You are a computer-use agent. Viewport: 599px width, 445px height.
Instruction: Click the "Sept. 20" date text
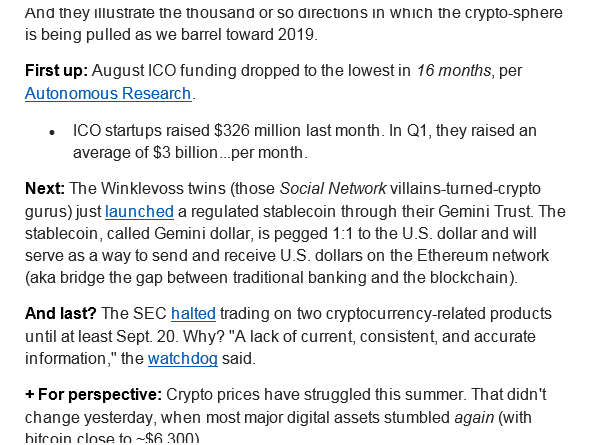pyautogui.click(x=146, y=337)
